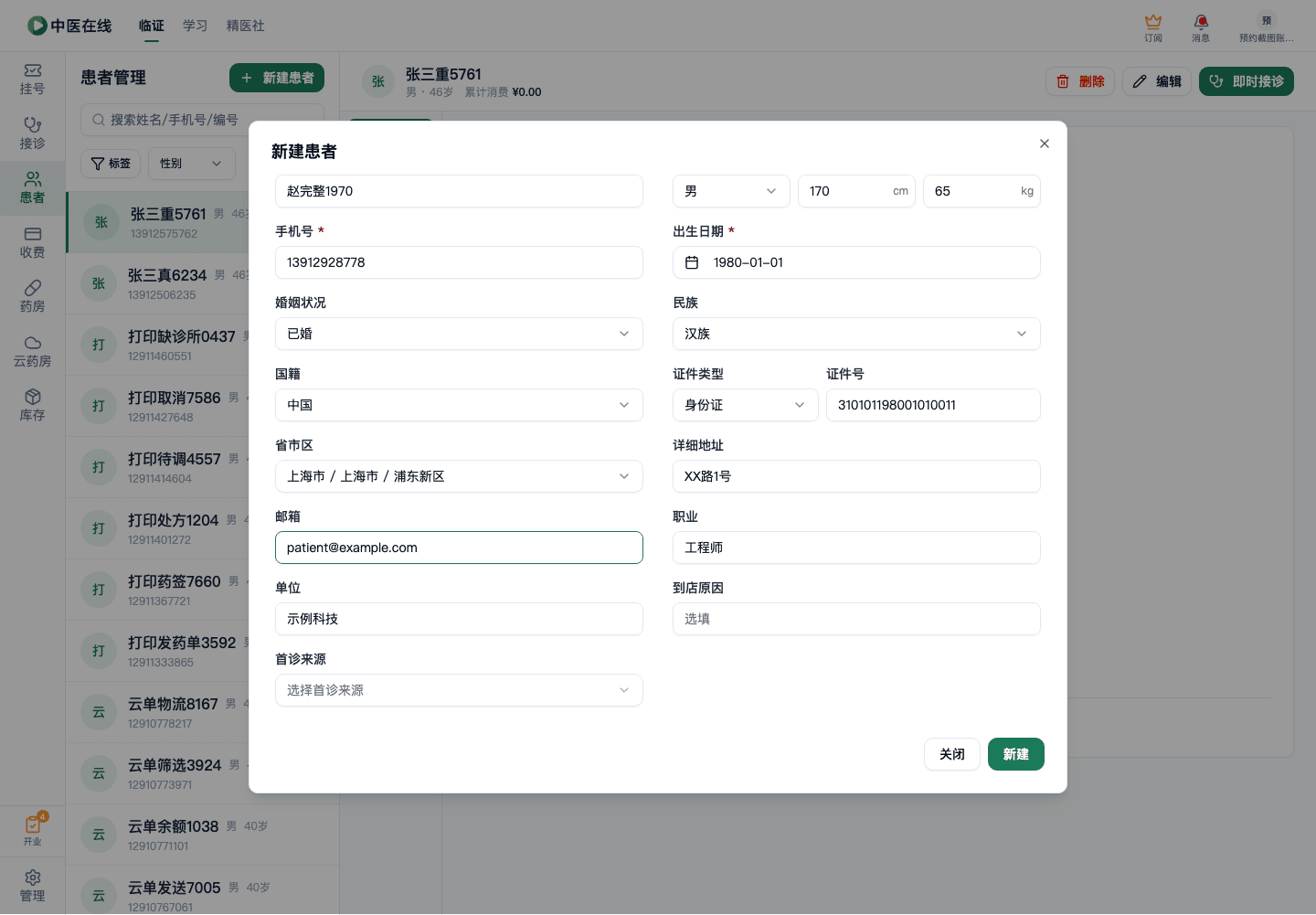This screenshot has height=915, width=1316.
Task: Open the 药房 pharmacy sidebar icon
Action: 32,297
